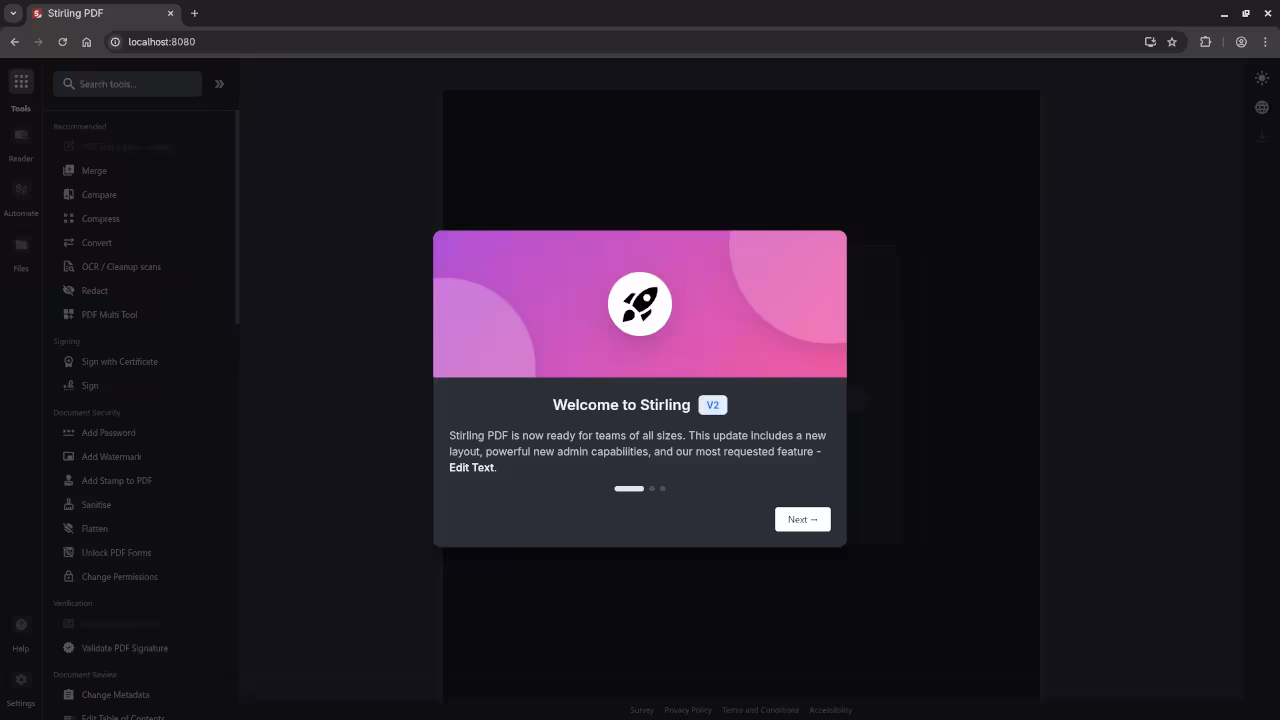Image resolution: width=1280 pixels, height=720 pixels.
Task: Open the Tools grid icon in sidebar
Action: [x=21, y=82]
